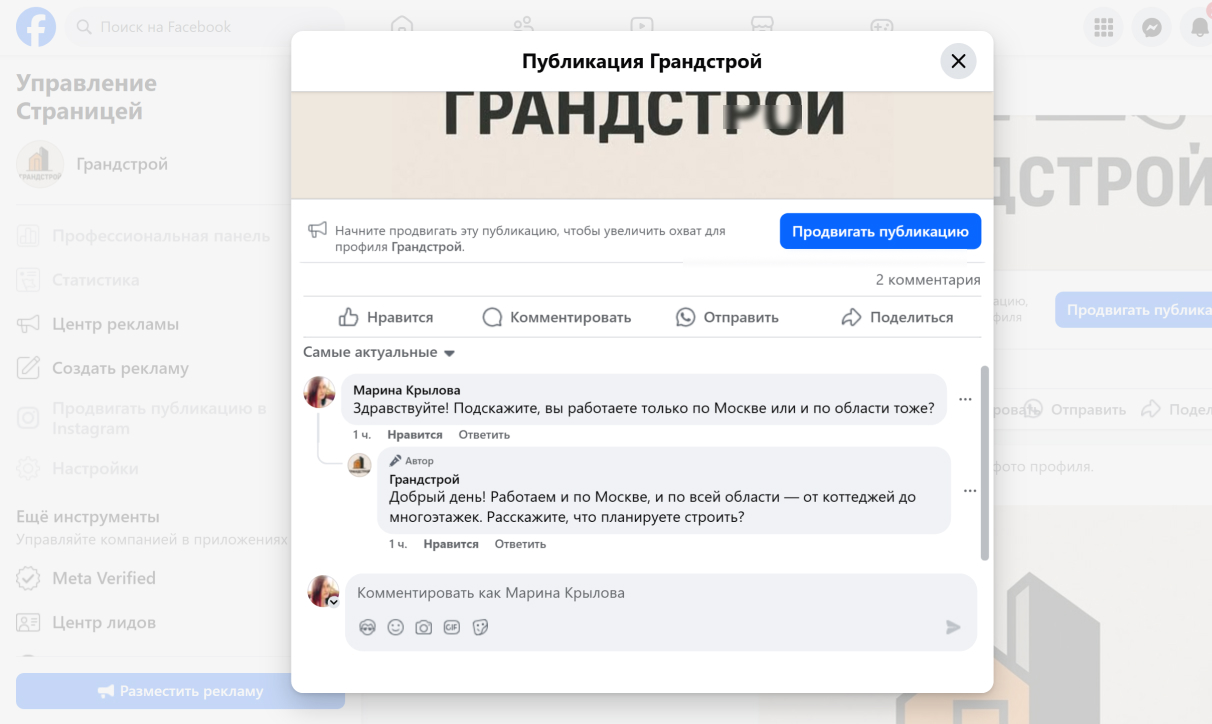Open the Video icon in top navigation
The width and height of the screenshot is (1212, 724).
(642, 26)
